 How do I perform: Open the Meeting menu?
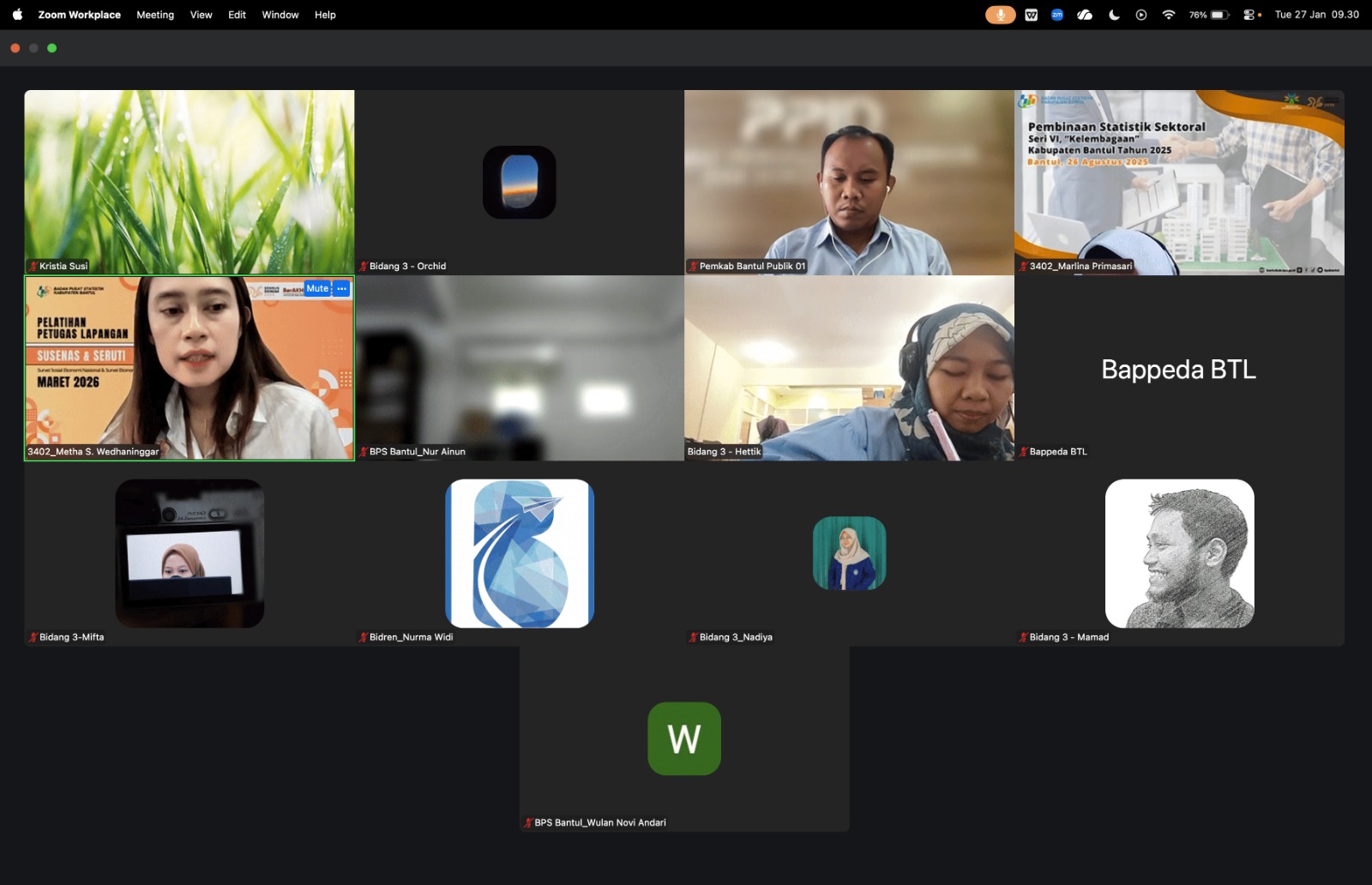click(x=155, y=15)
